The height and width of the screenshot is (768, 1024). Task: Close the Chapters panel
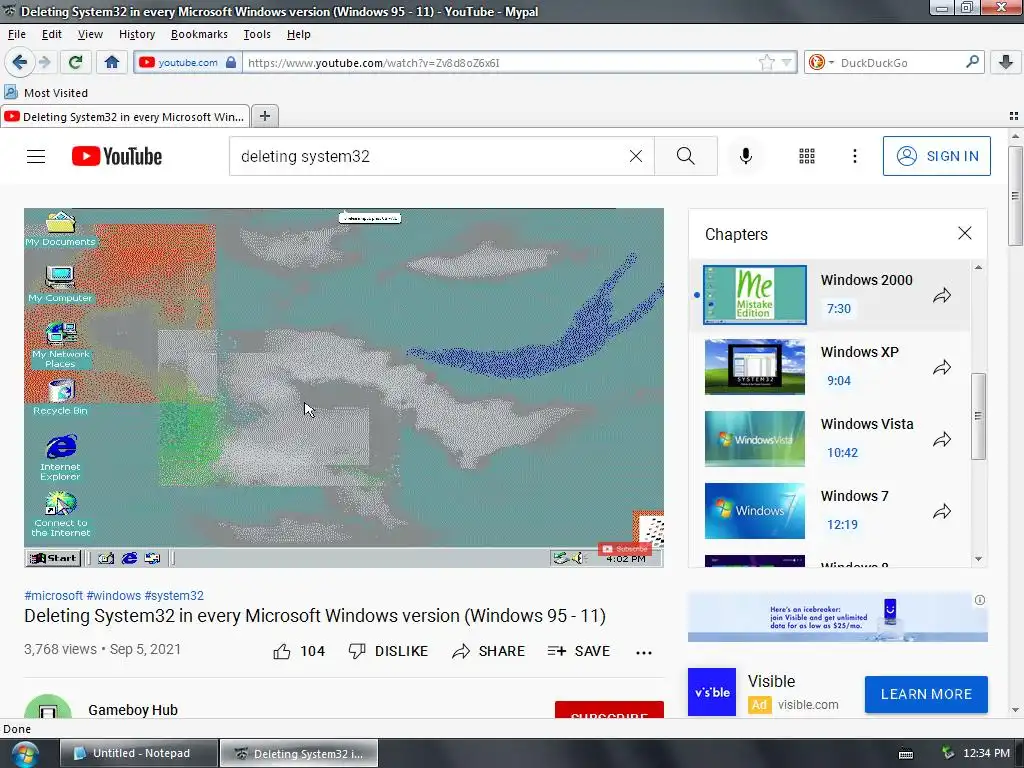(965, 233)
